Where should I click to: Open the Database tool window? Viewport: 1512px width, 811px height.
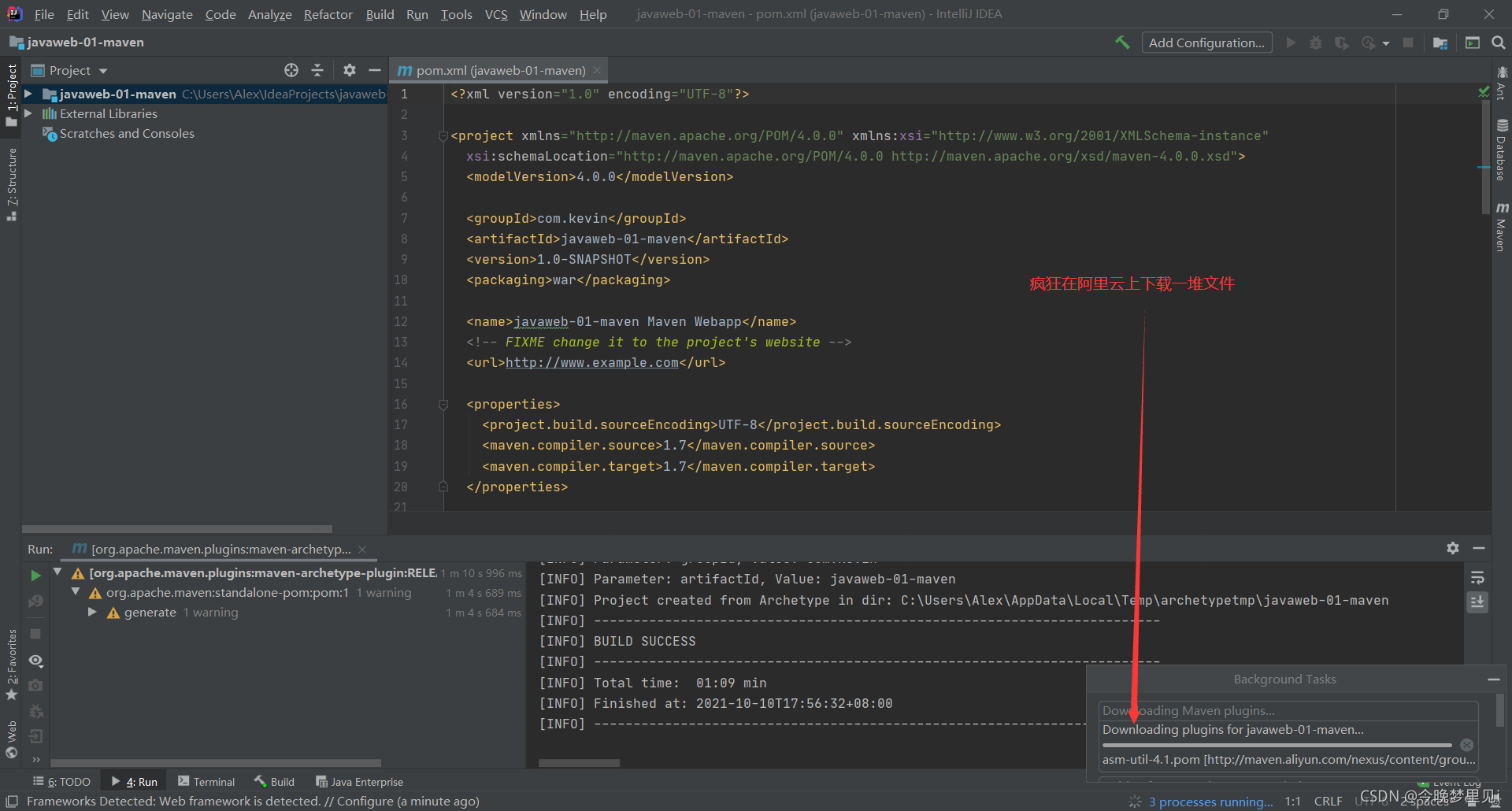point(1502,150)
